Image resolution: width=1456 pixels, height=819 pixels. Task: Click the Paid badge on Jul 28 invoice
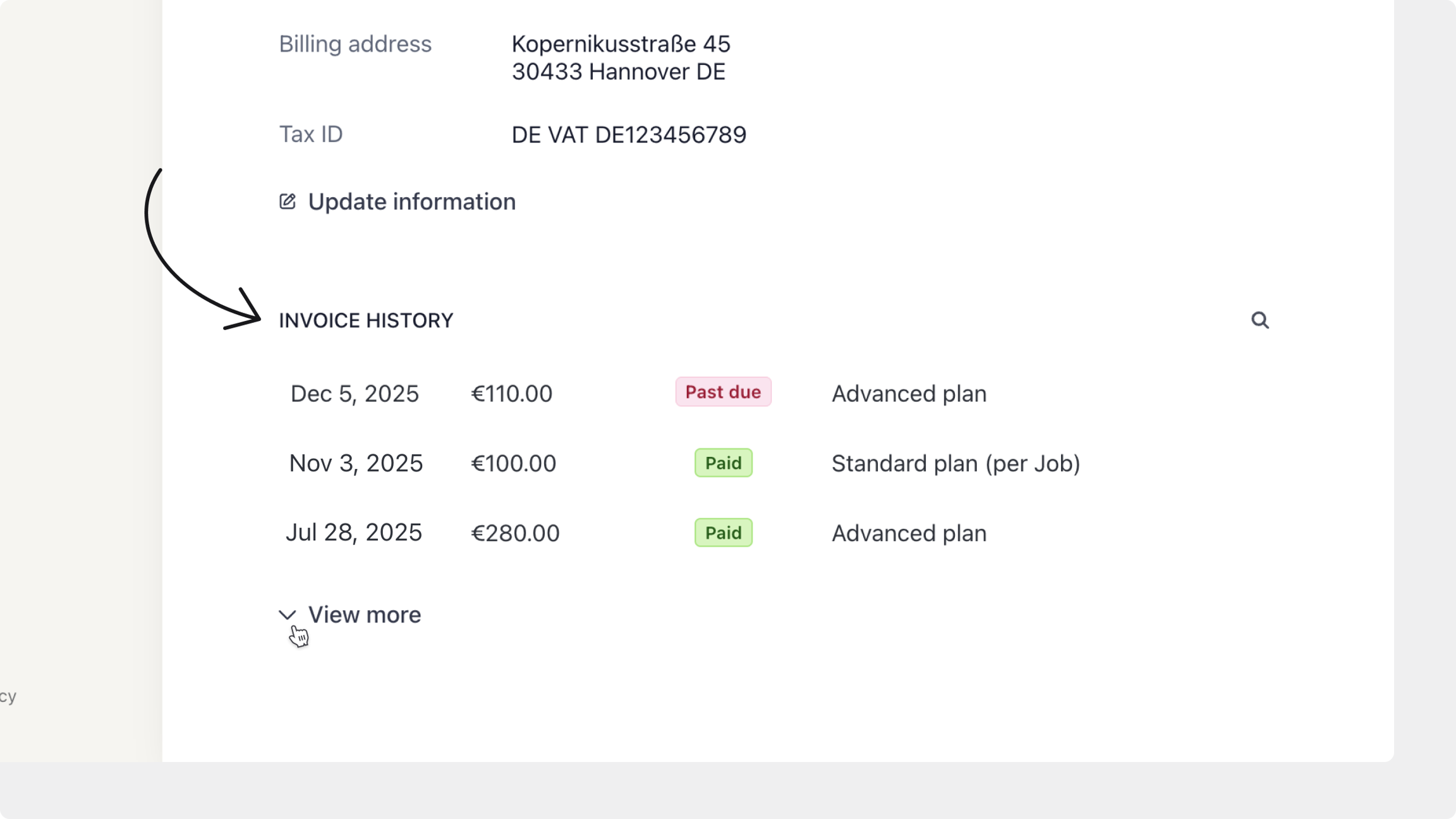click(723, 533)
